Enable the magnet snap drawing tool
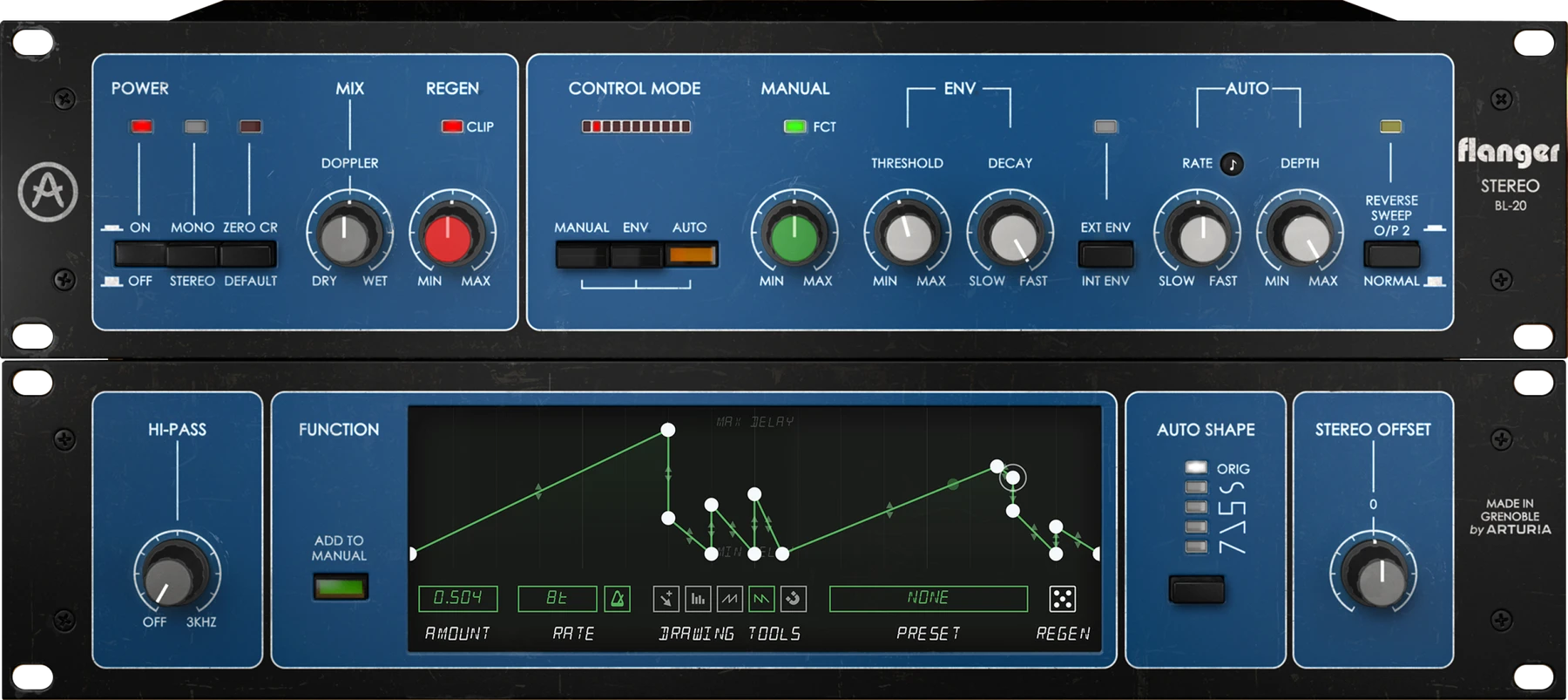The height and width of the screenshot is (700, 1568). [793, 599]
